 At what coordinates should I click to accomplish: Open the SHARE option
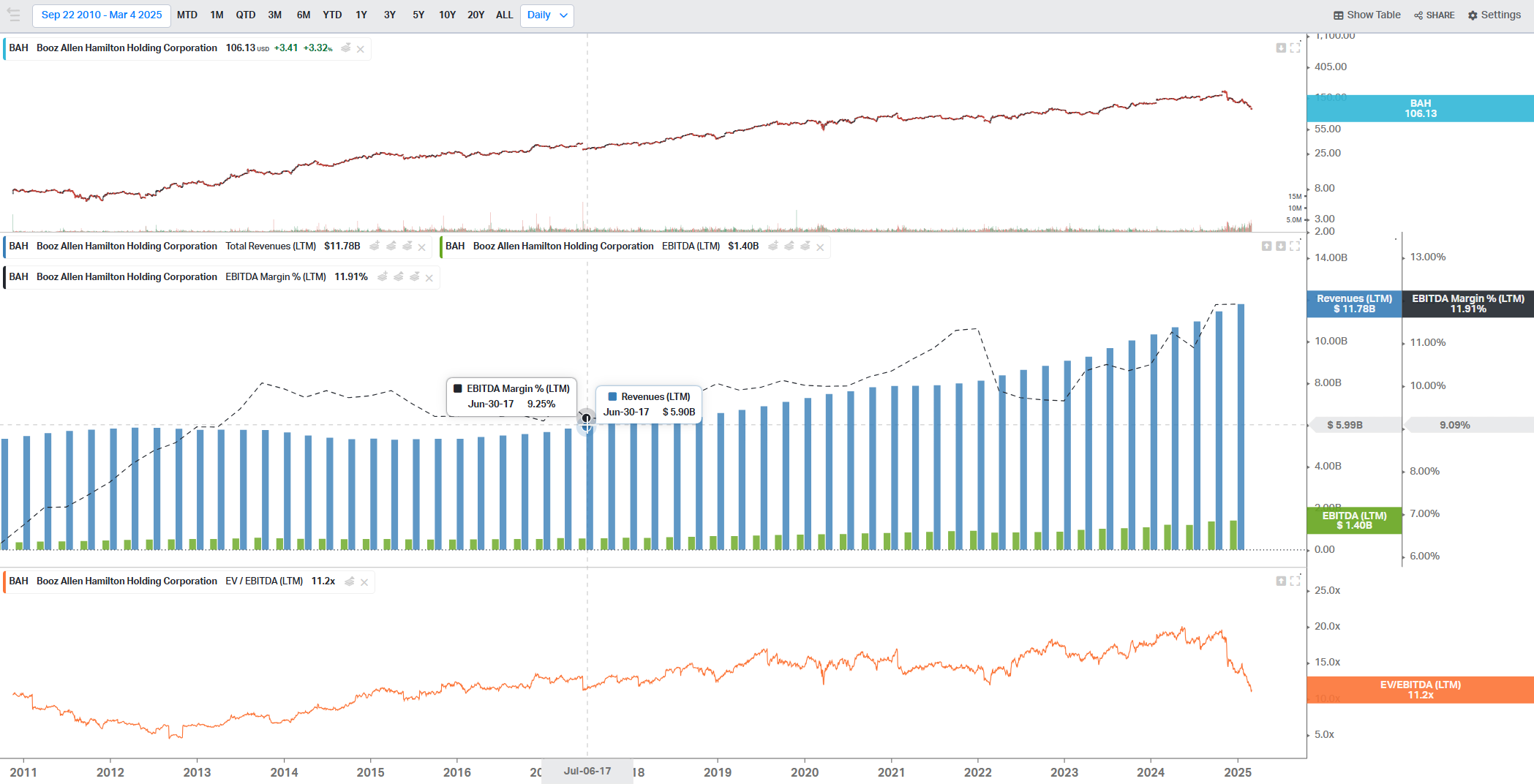1434,15
